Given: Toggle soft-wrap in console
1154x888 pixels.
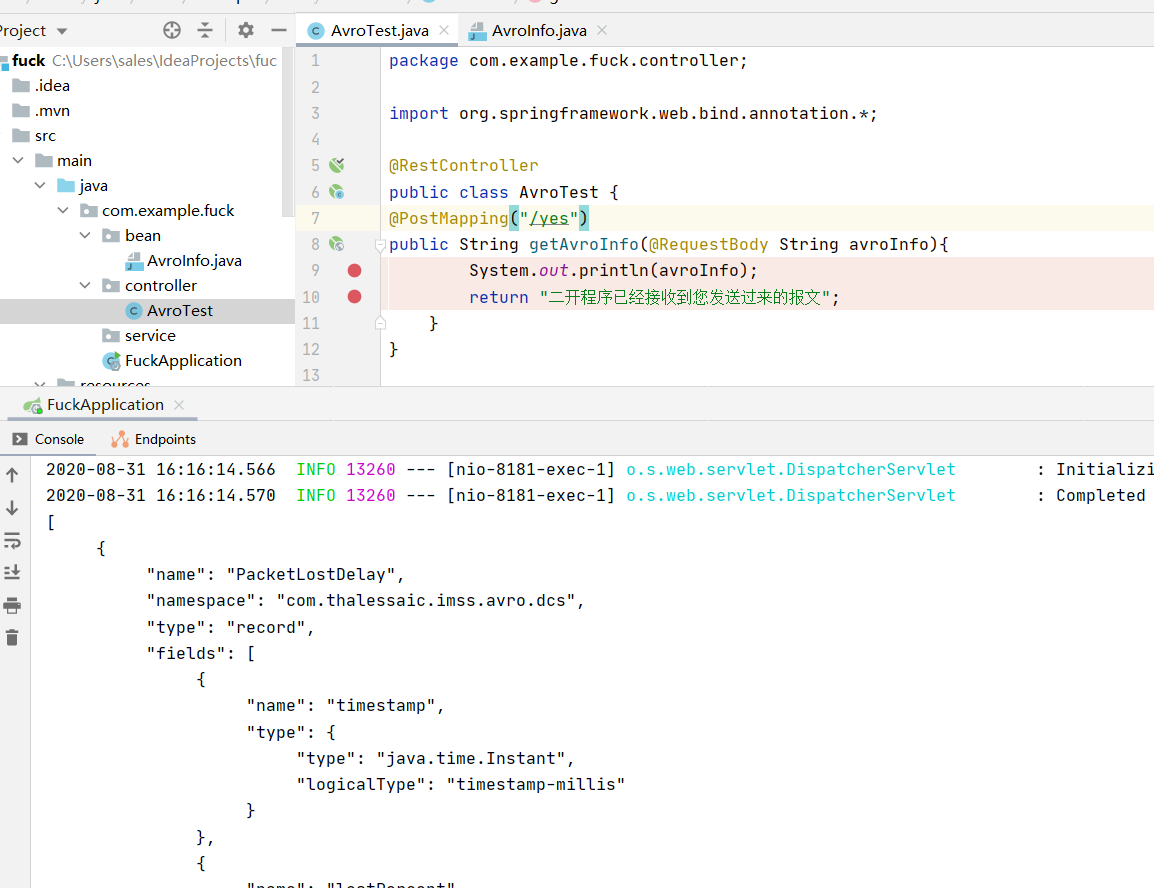Looking at the screenshot, I should (12, 541).
